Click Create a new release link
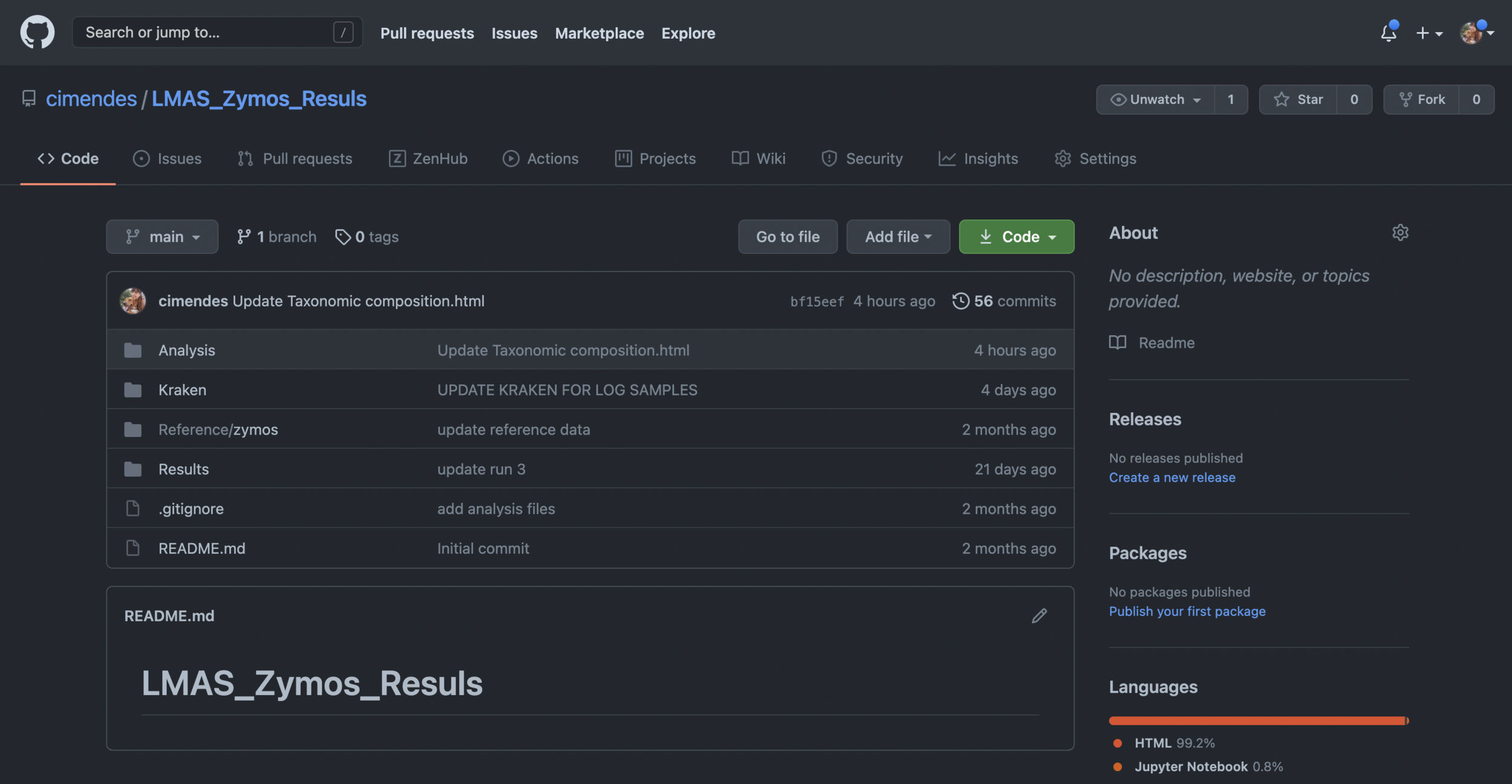Screen dimensions: 1512x784 1171,478
